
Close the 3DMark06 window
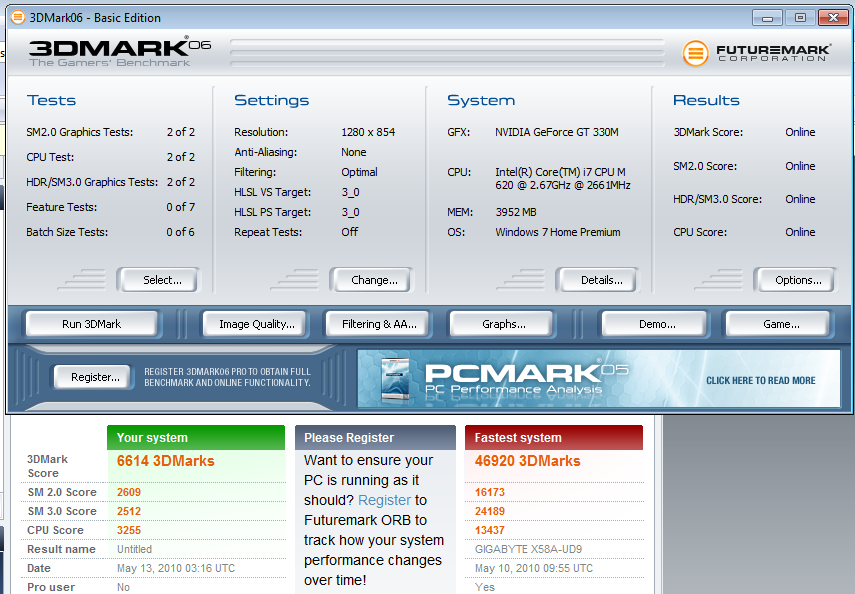pos(833,18)
